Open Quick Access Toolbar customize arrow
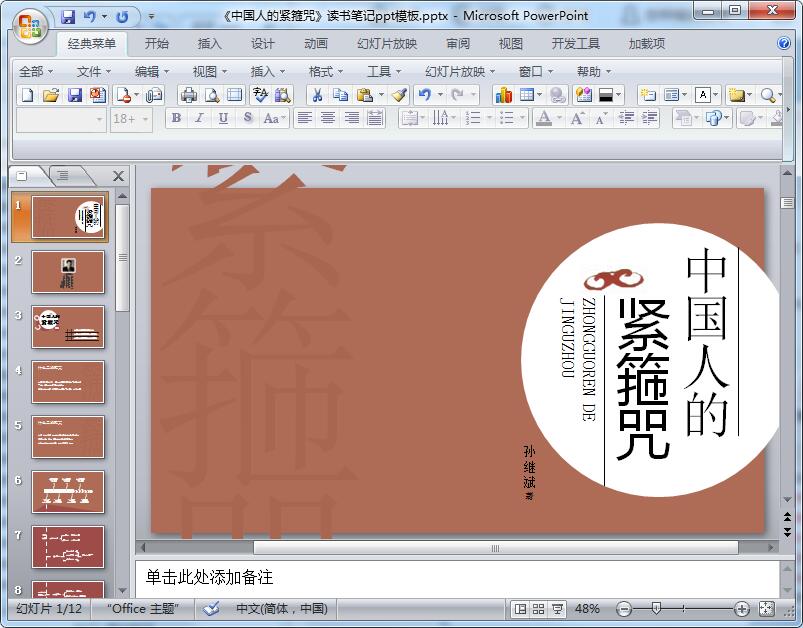 152,17
